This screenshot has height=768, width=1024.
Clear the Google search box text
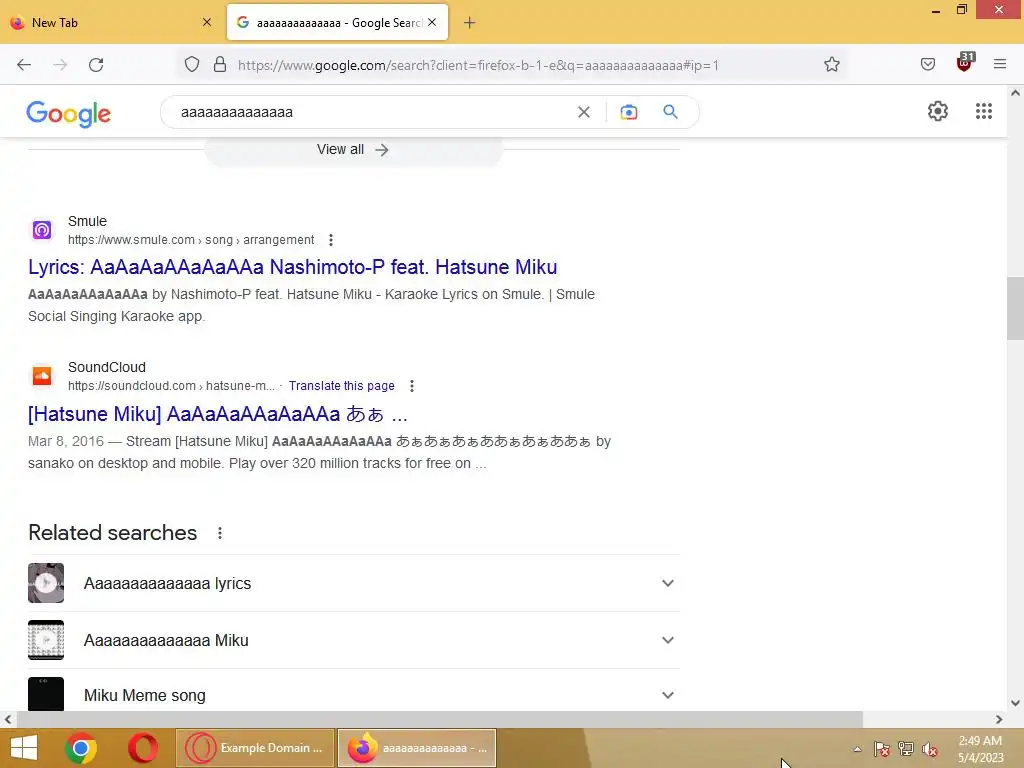[x=584, y=112]
